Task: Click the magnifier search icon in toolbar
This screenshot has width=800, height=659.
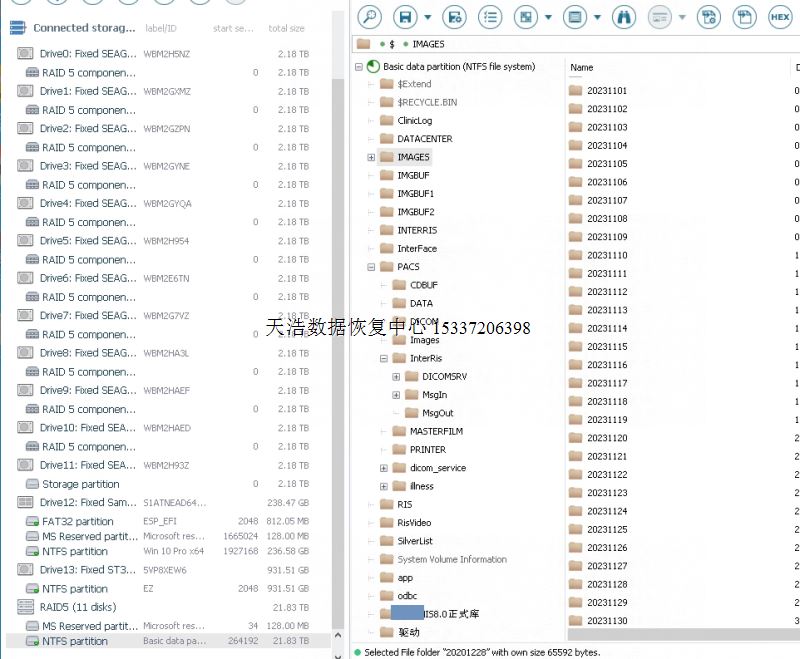Action: (369, 16)
